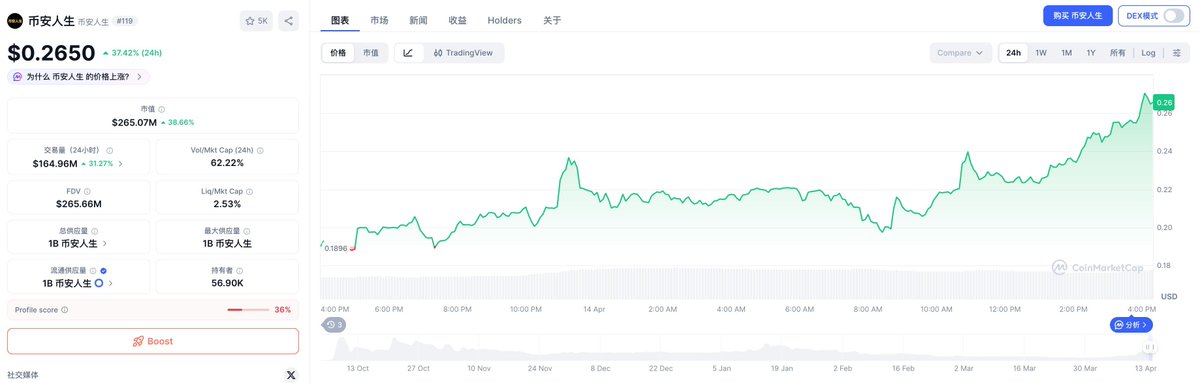The height and width of the screenshot is (383, 1200).
Task: Click the verified badge next to 流通供应量
Action: click(x=104, y=270)
